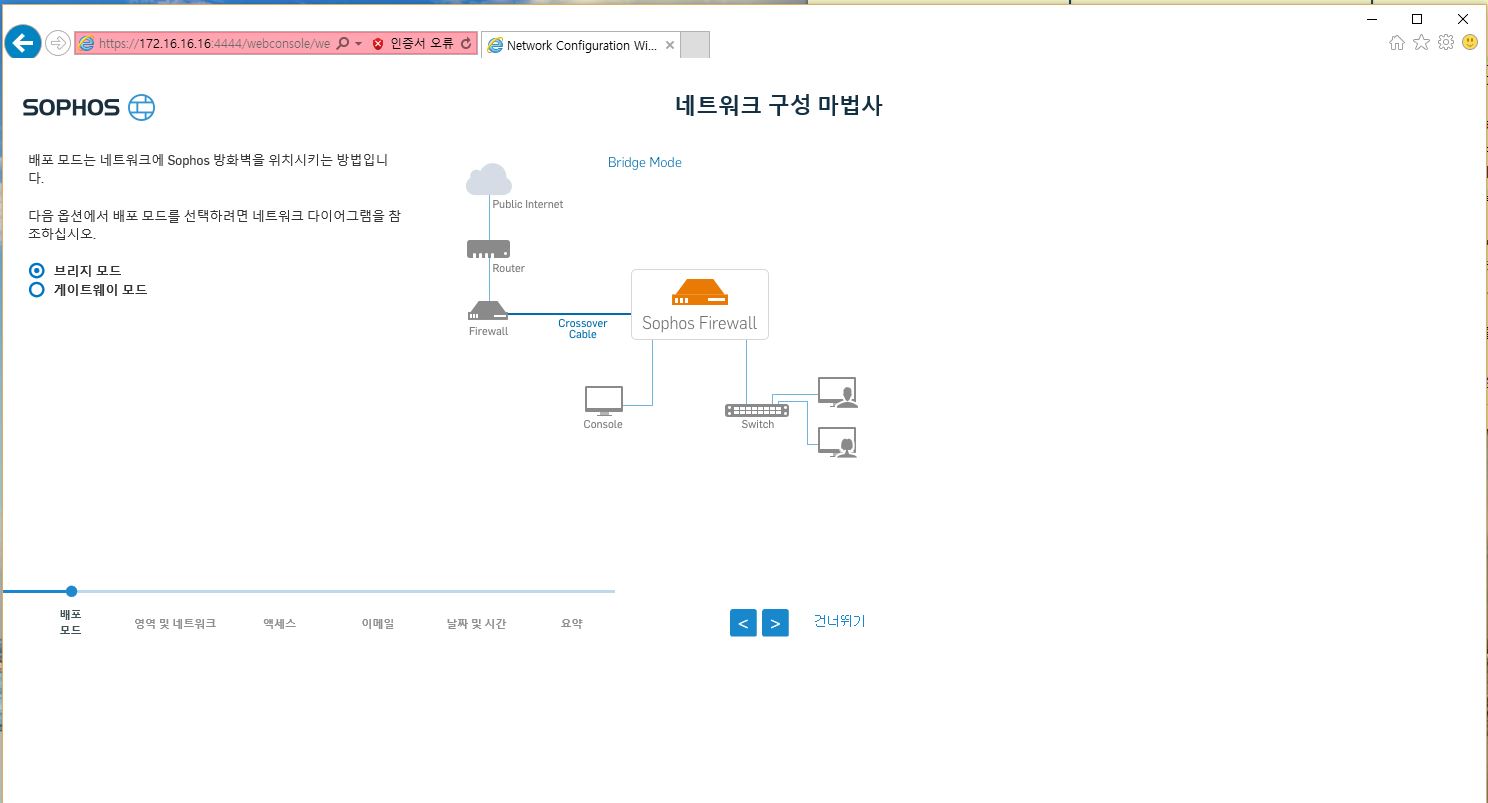Go to 액세스 step
Screen dimensions: 1488x803
(280, 623)
